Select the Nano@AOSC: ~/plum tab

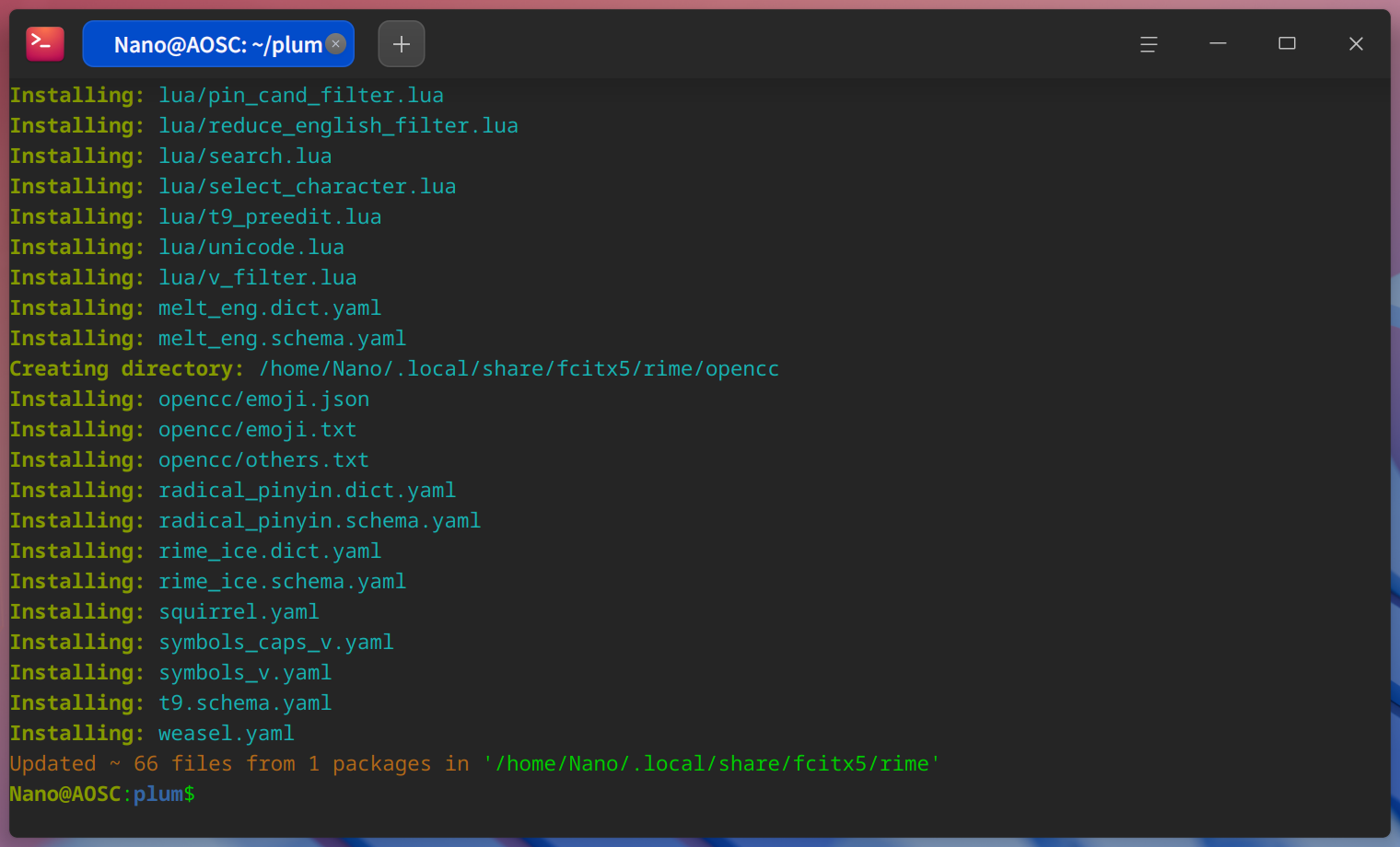click(x=218, y=44)
